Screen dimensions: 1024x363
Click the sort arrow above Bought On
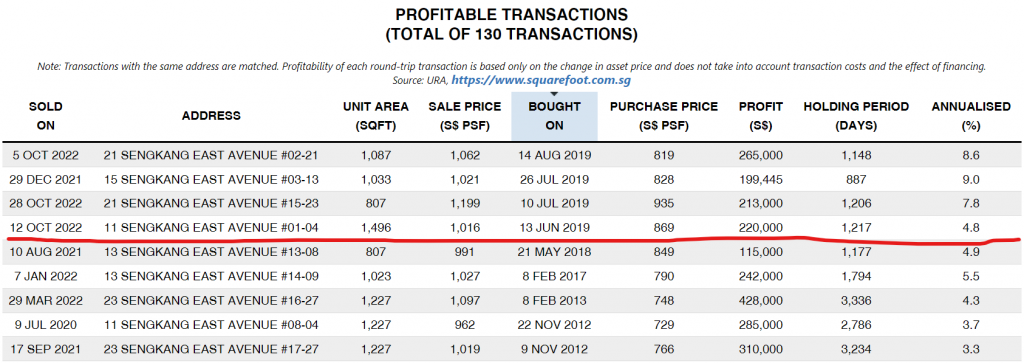tap(554, 95)
